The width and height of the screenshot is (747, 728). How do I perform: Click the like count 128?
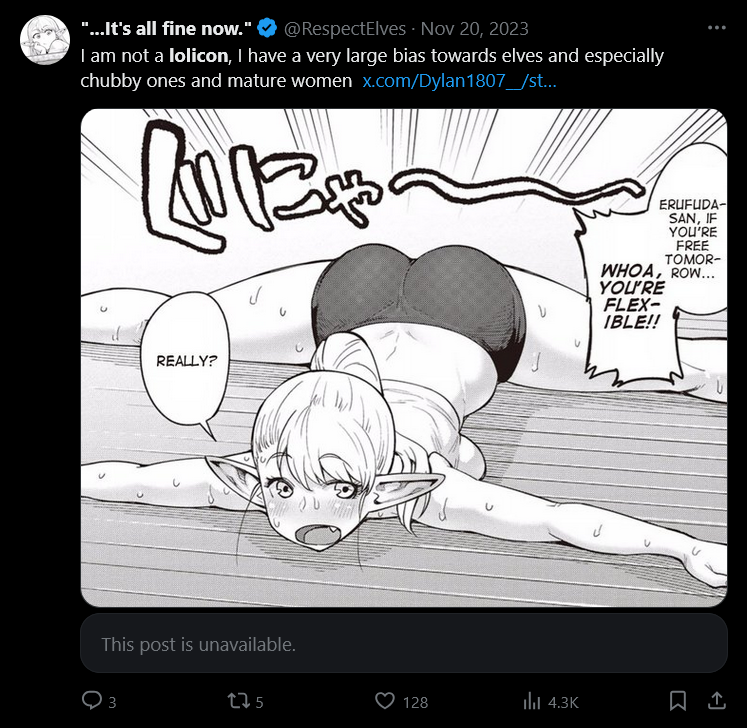[x=415, y=702]
